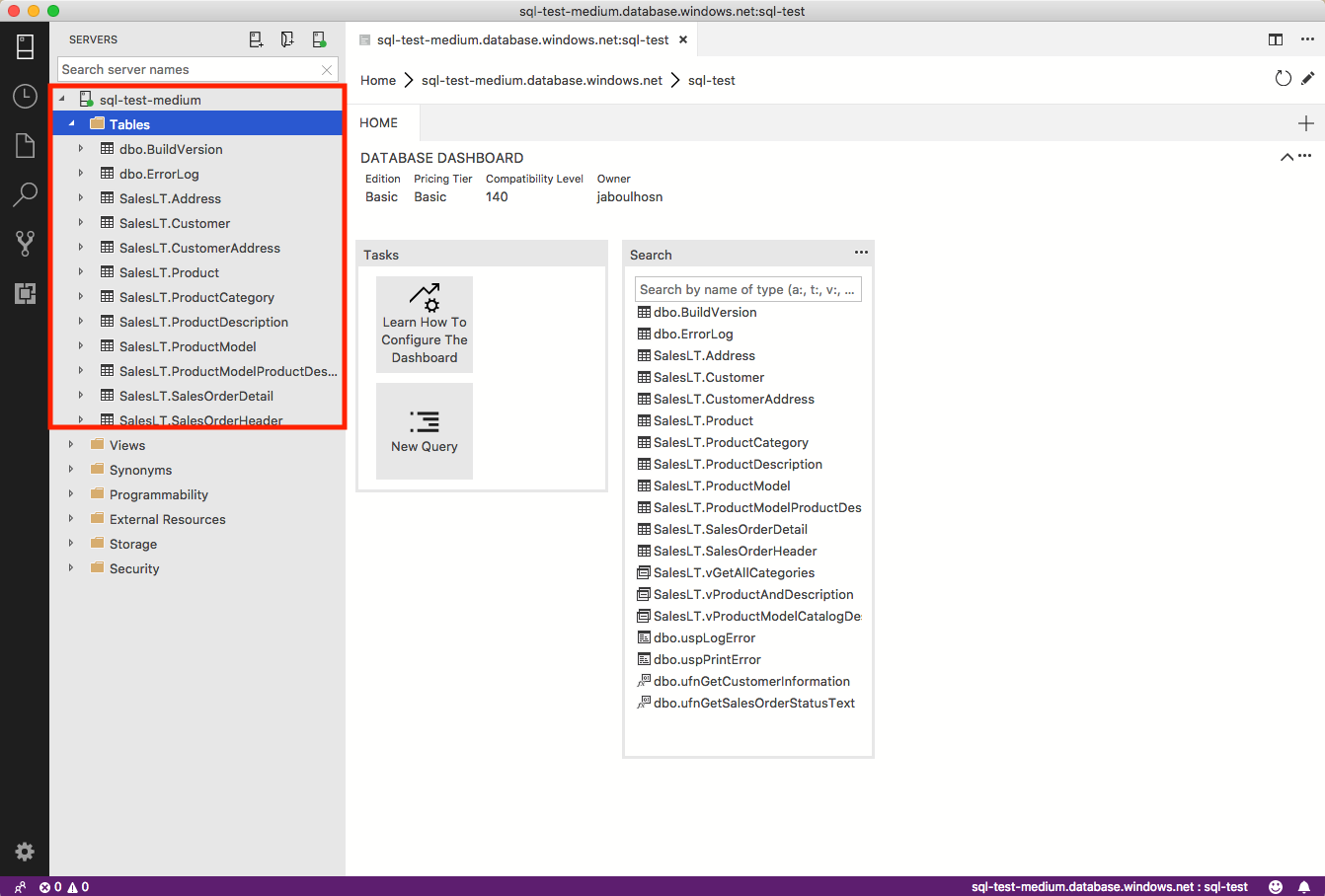The image size is (1325, 896).
Task: Click the edit dashboard pencil icon
Action: point(1307,79)
